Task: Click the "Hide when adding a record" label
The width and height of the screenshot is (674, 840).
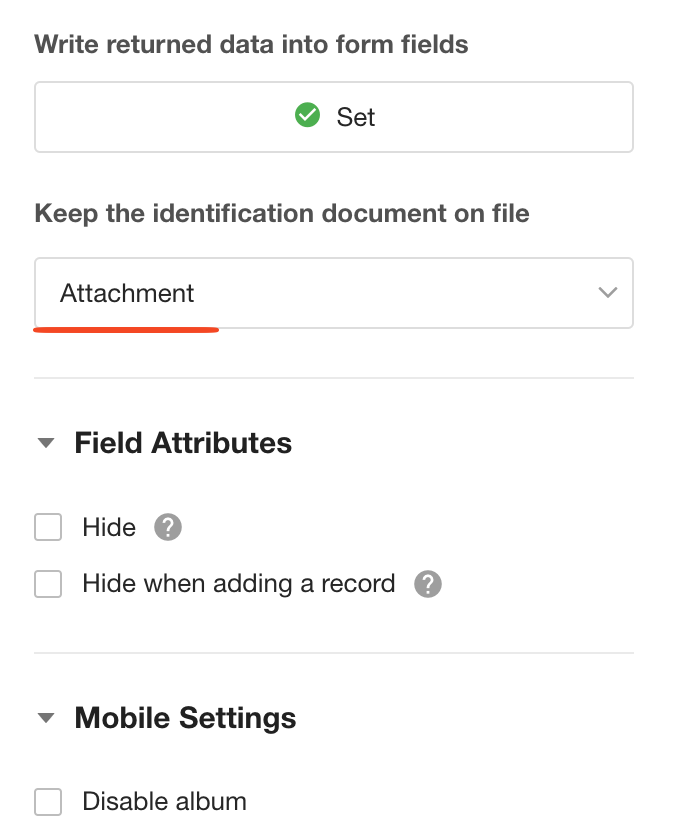Action: 239,583
